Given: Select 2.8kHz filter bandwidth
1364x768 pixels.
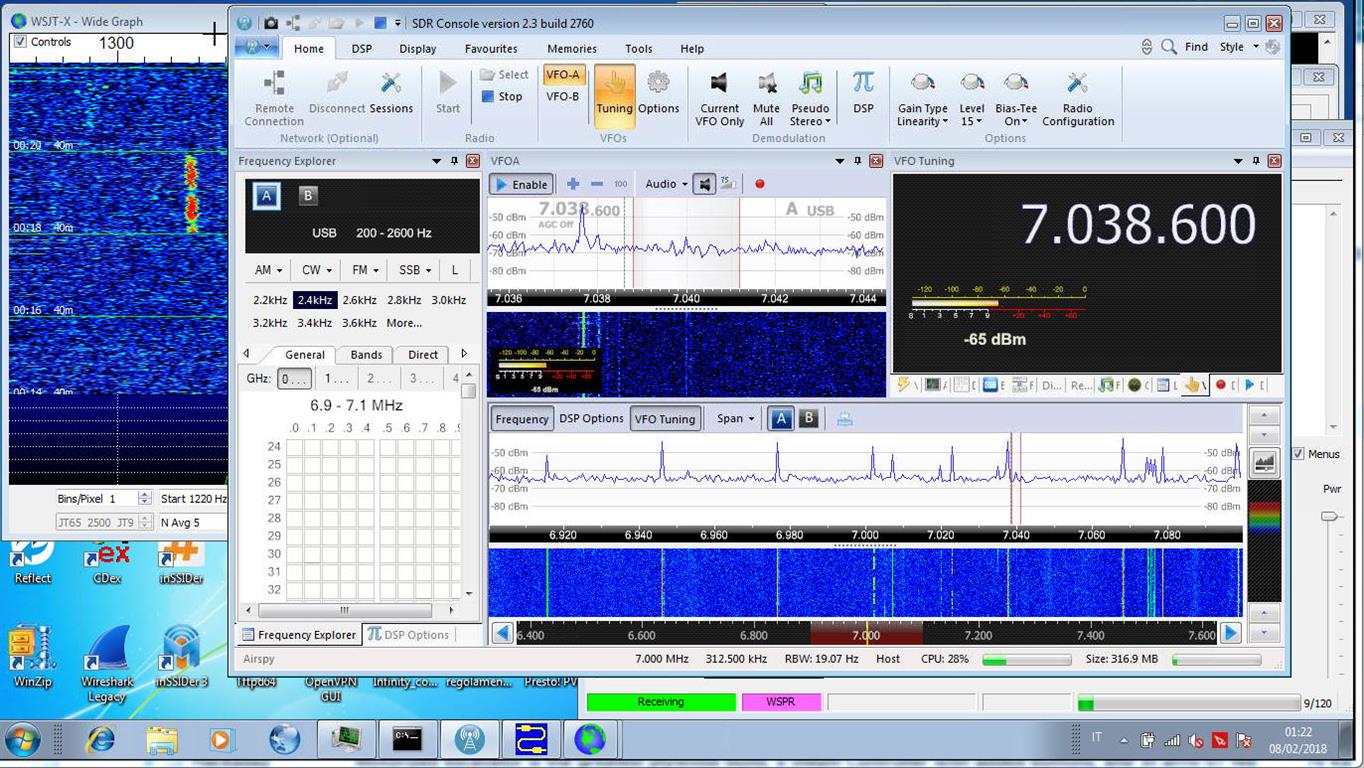Looking at the screenshot, I should tap(404, 300).
